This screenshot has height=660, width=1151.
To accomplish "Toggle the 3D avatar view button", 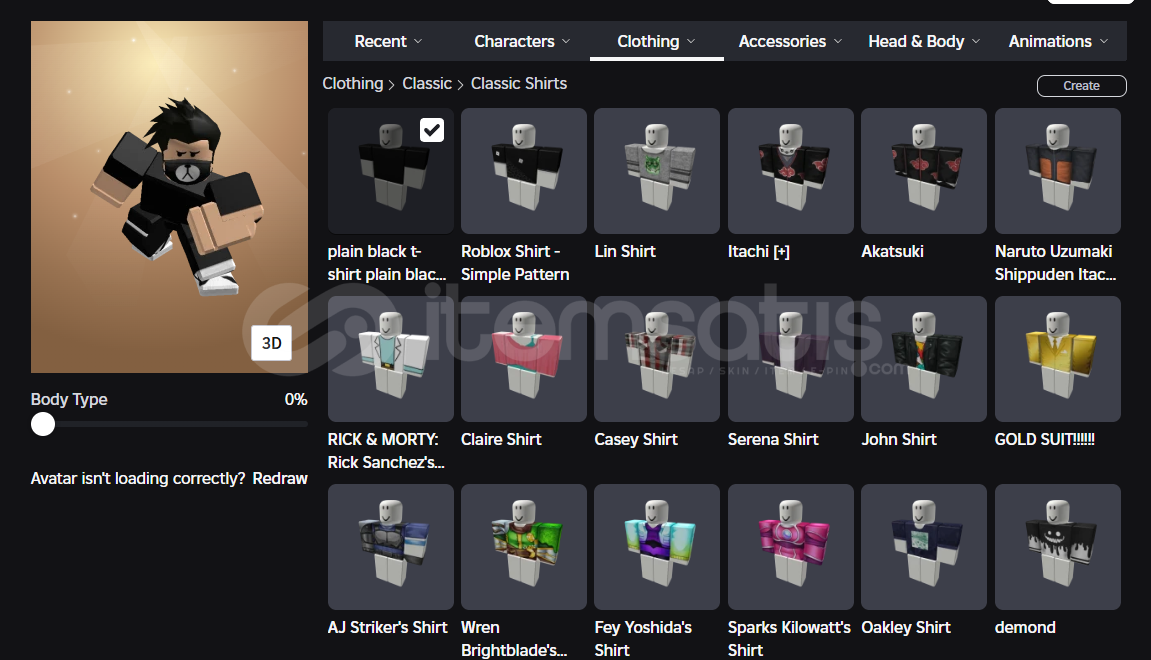I will click(x=272, y=343).
